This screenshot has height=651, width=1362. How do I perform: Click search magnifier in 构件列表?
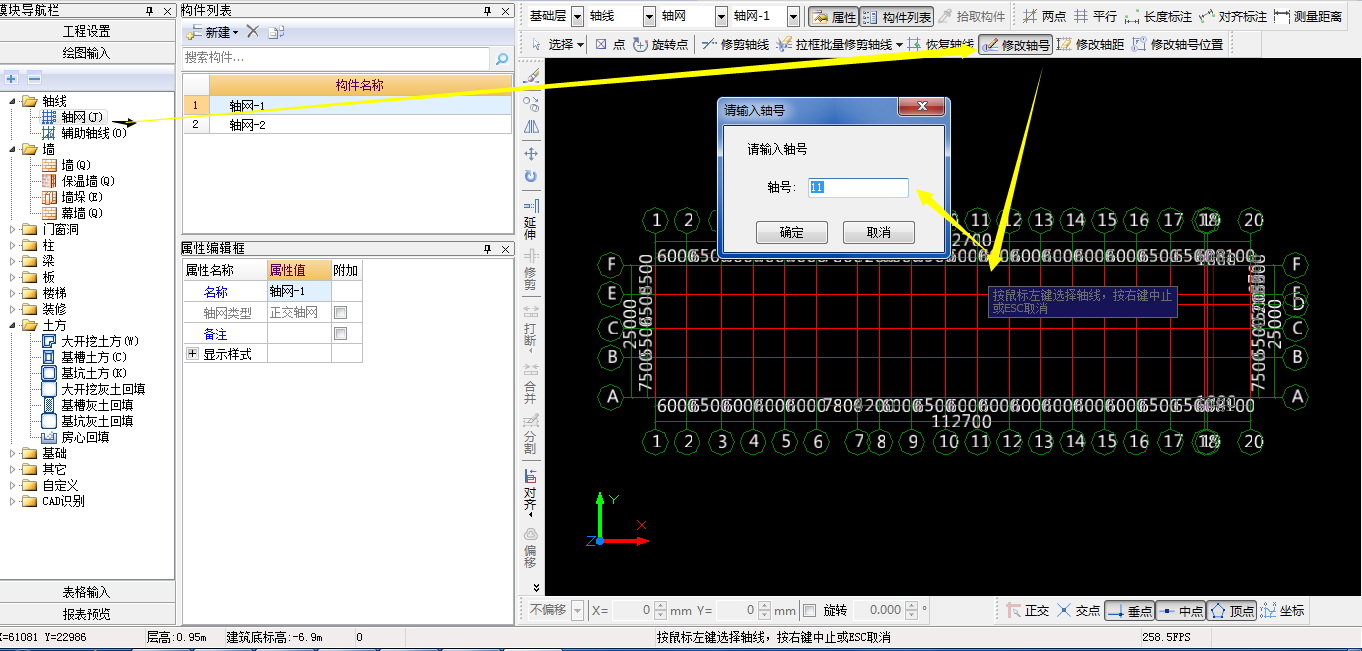(x=502, y=59)
